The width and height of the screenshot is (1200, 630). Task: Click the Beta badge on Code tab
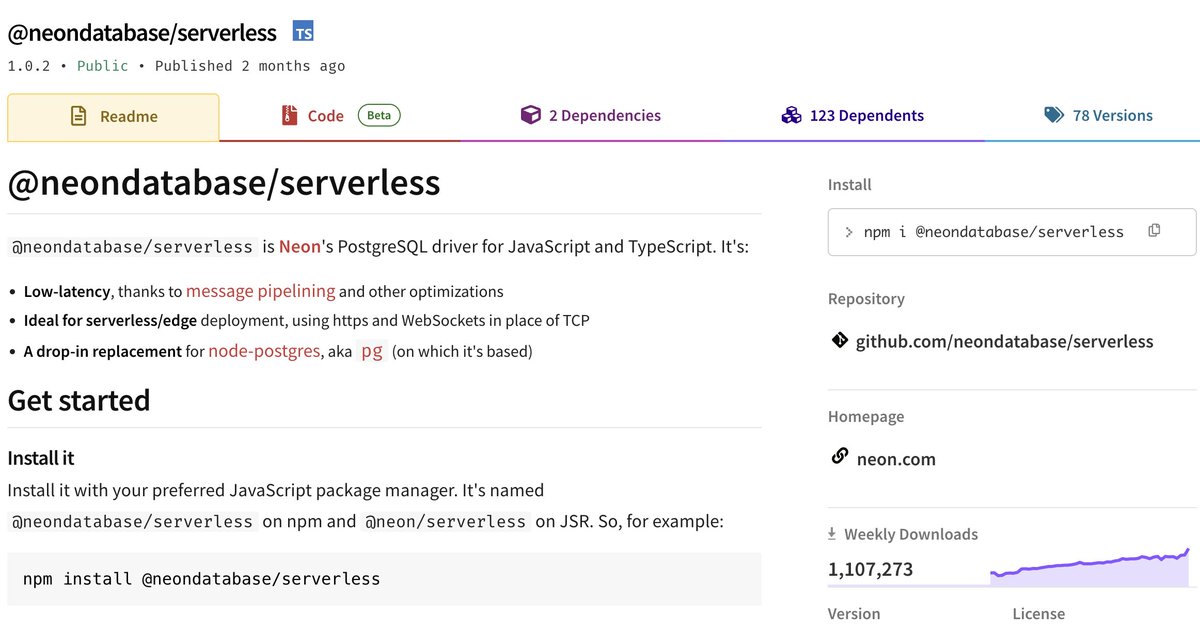[x=379, y=115]
